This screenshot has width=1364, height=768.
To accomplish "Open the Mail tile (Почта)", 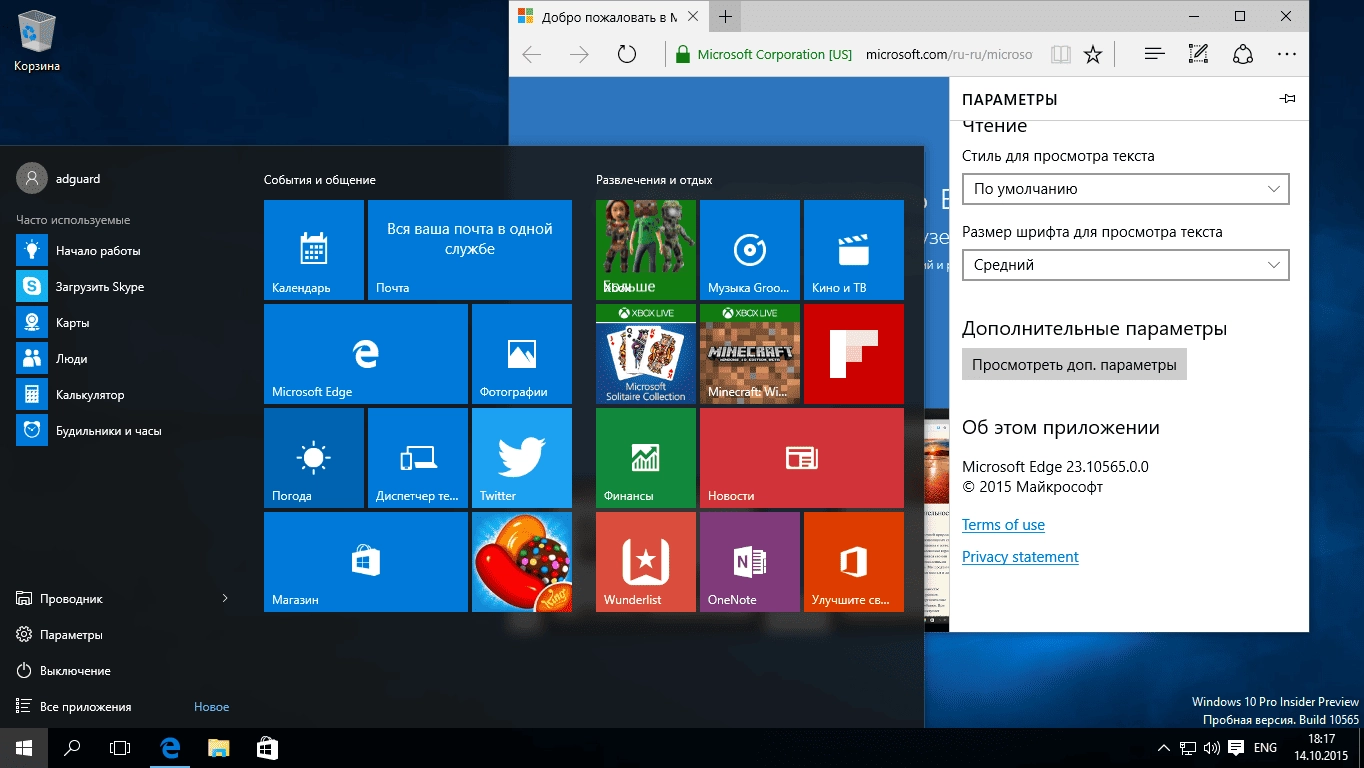I will 470,250.
